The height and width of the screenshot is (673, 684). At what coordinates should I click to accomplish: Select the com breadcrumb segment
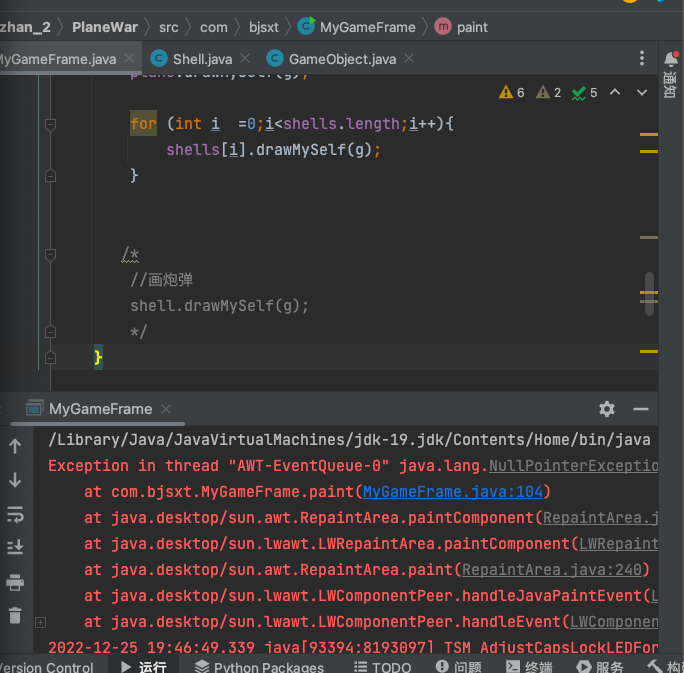[x=214, y=27]
